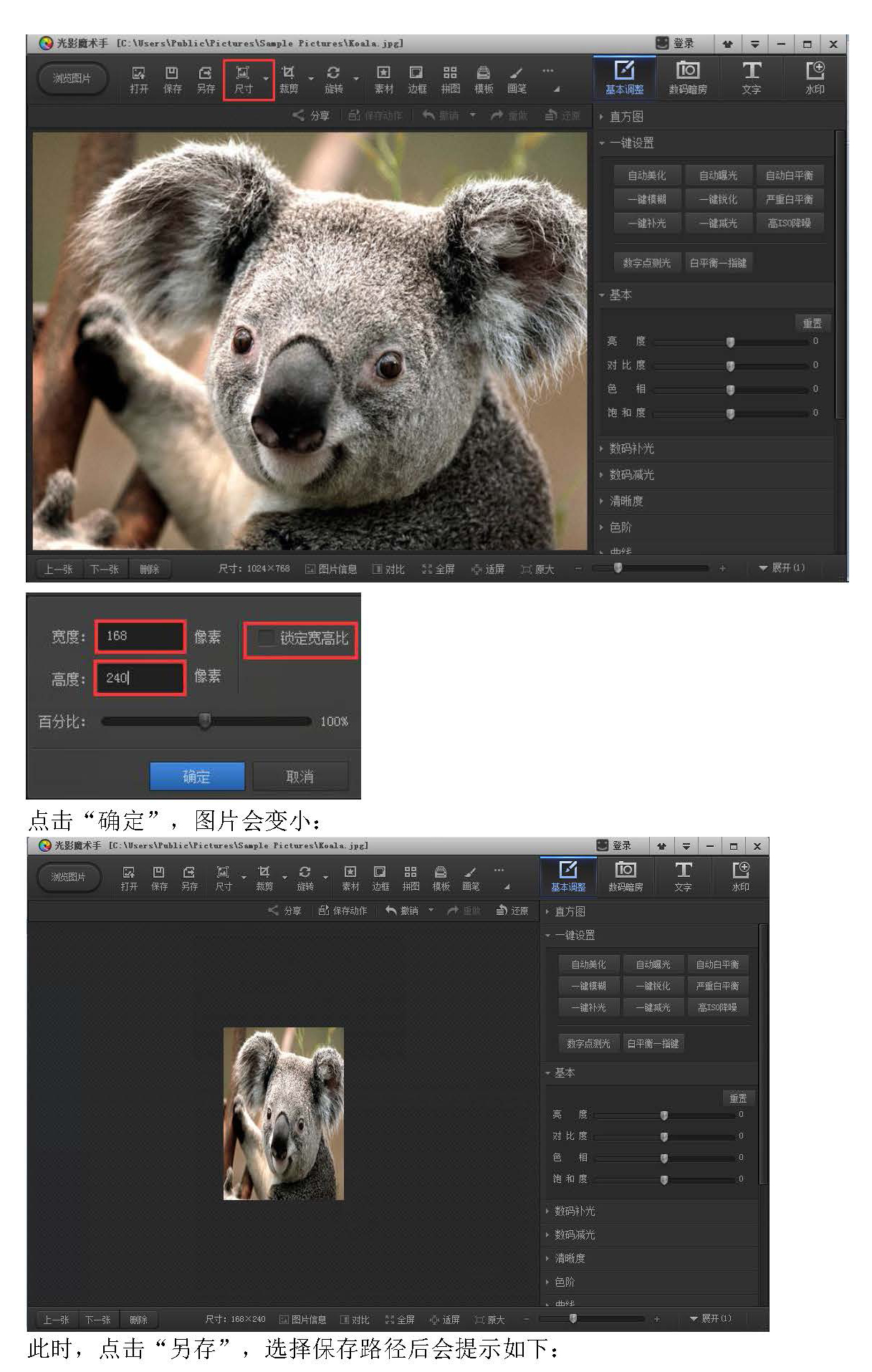Toggle the 锁定宽高比 checkbox
This screenshot has height=1372, width=872.
266,637
